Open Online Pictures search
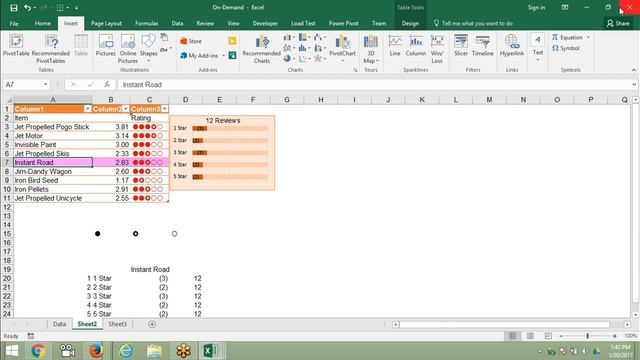This screenshot has width=640, height=360. tap(128, 49)
